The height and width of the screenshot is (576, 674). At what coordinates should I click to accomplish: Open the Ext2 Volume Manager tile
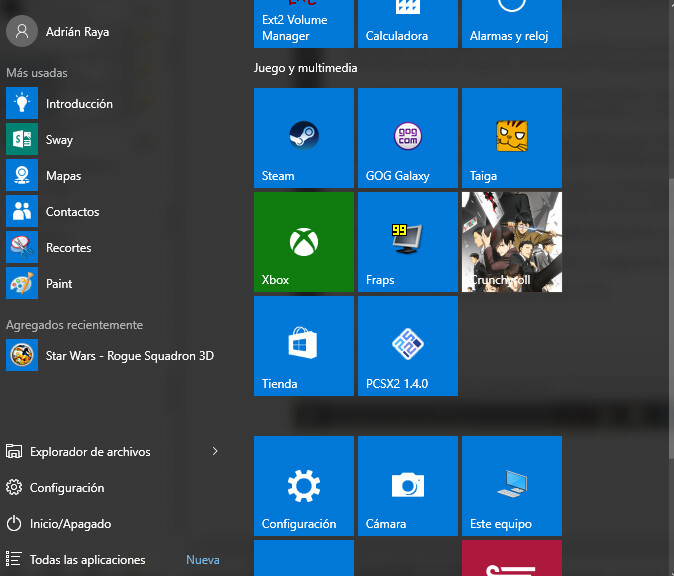tap(303, 24)
